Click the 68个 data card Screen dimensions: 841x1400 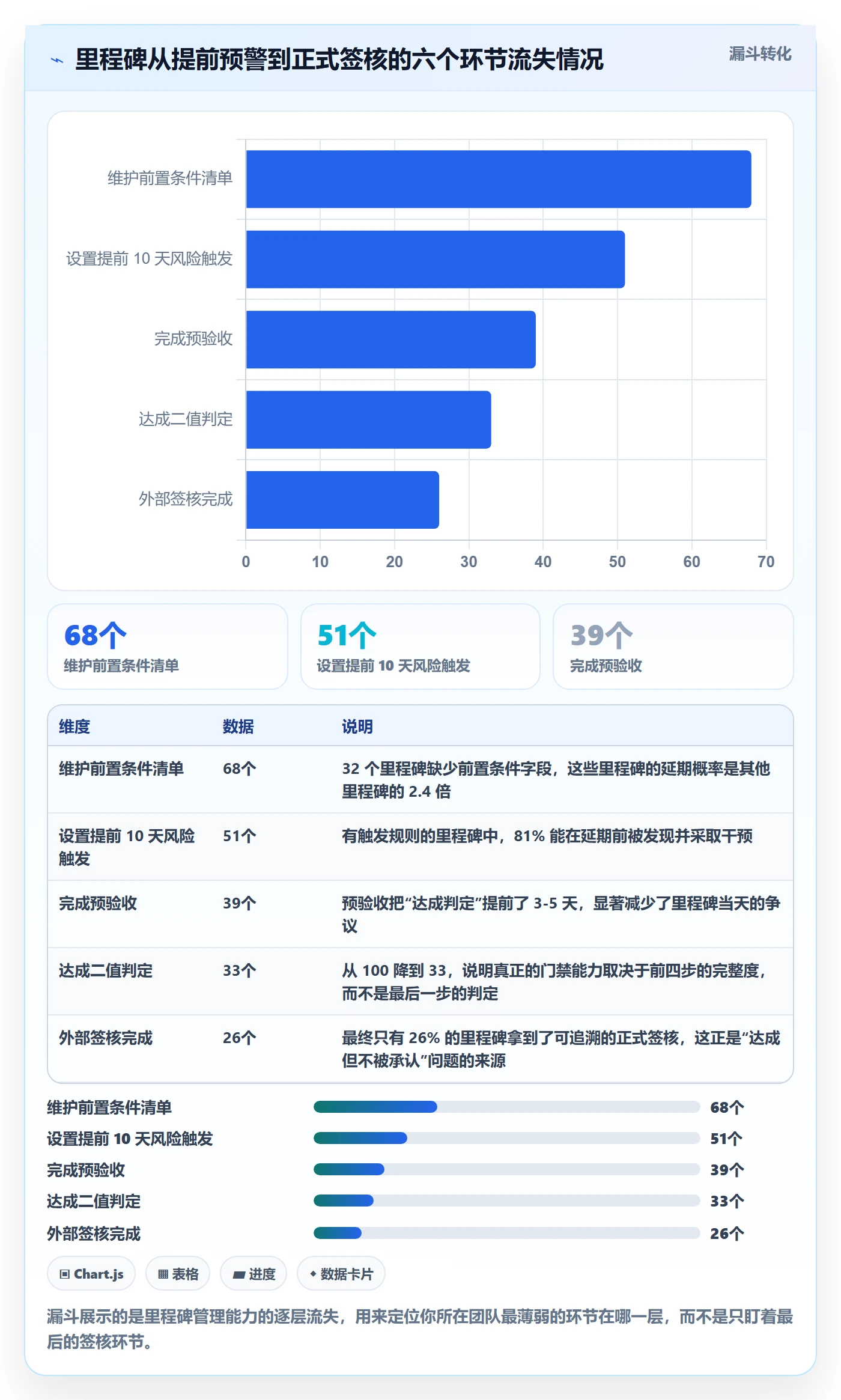click(x=168, y=647)
